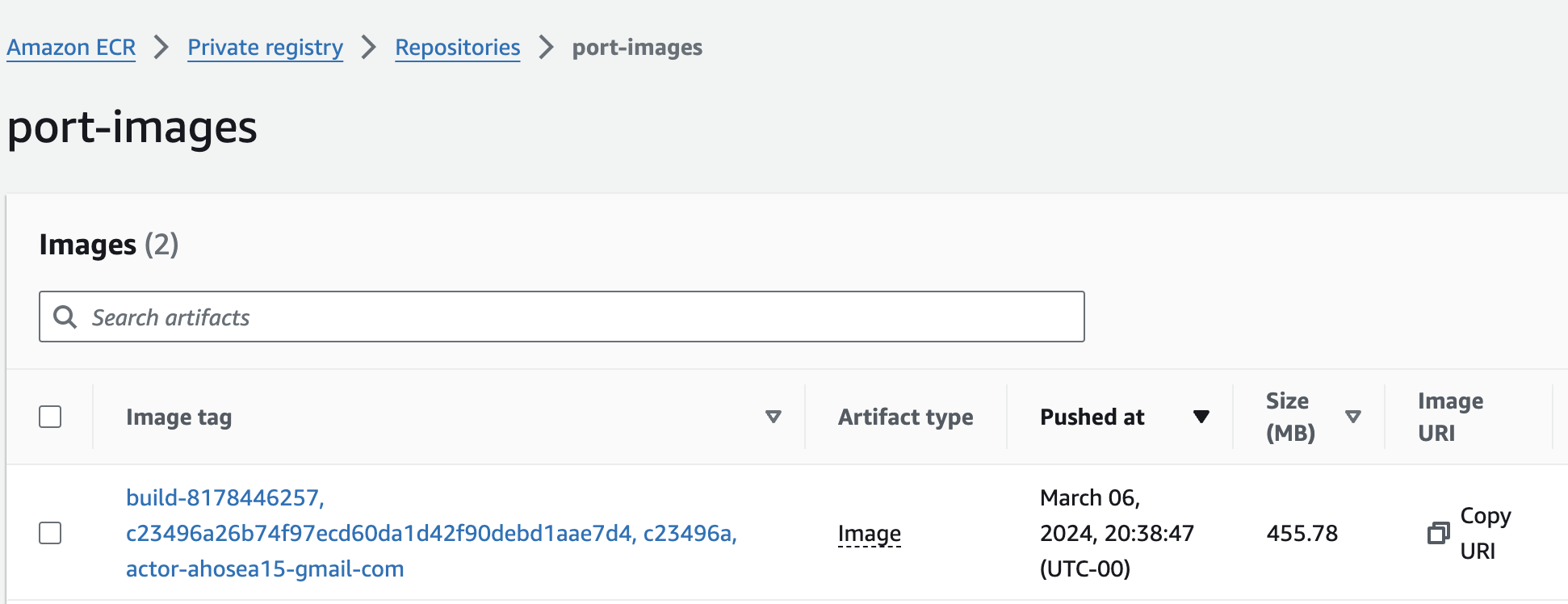Click the Image tag column label
Viewport: 1568px width, 604px height.
tap(178, 417)
